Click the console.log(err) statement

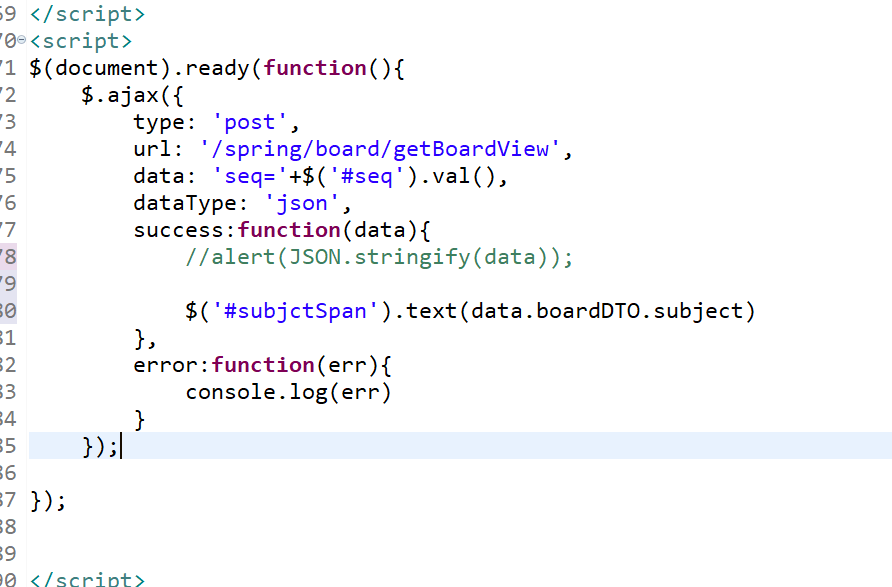[x=288, y=392]
